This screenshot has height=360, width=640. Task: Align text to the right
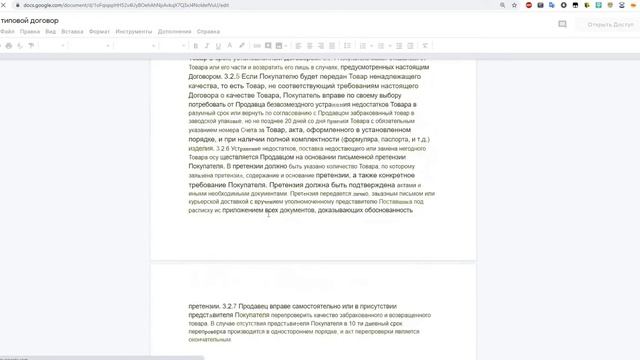point(321,46)
